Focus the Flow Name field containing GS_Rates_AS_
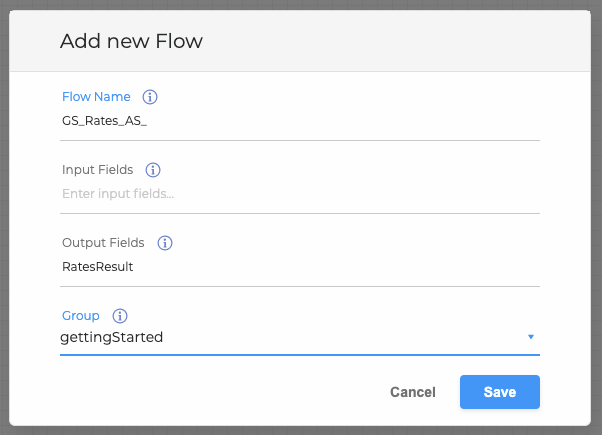This screenshot has height=435, width=602. (x=300, y=121)
